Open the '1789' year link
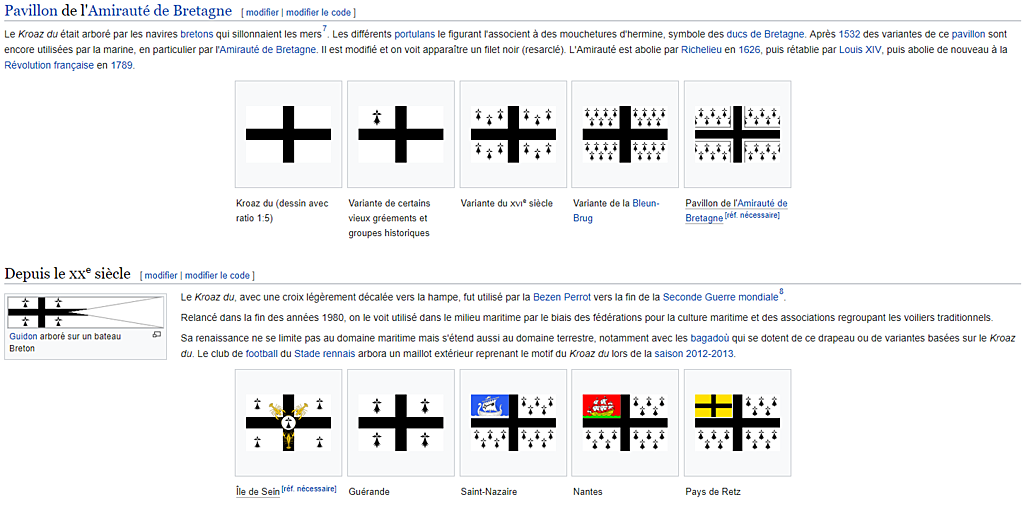The image size is (1024, 526). 122,65
